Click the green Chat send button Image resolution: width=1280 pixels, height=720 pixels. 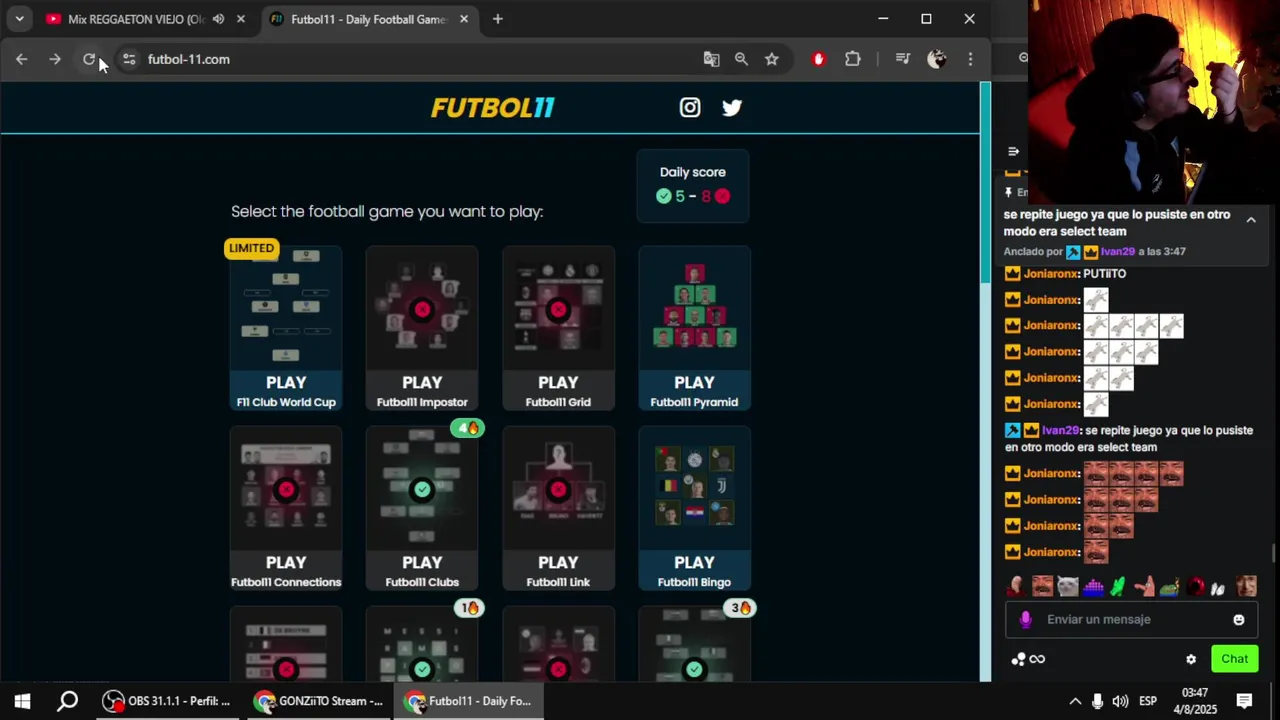(x=1234, y=659)
